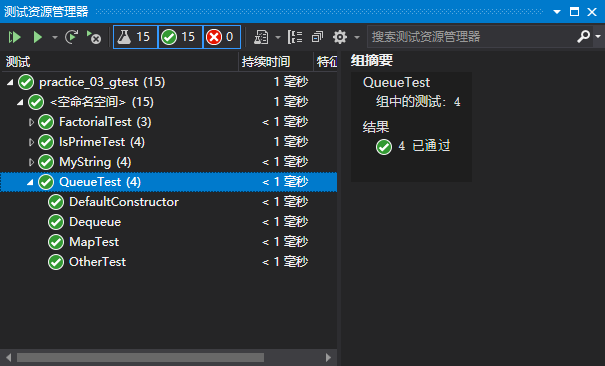Click the 4 已通过 result text
The image size is (605, 366).
click(424, 146)
